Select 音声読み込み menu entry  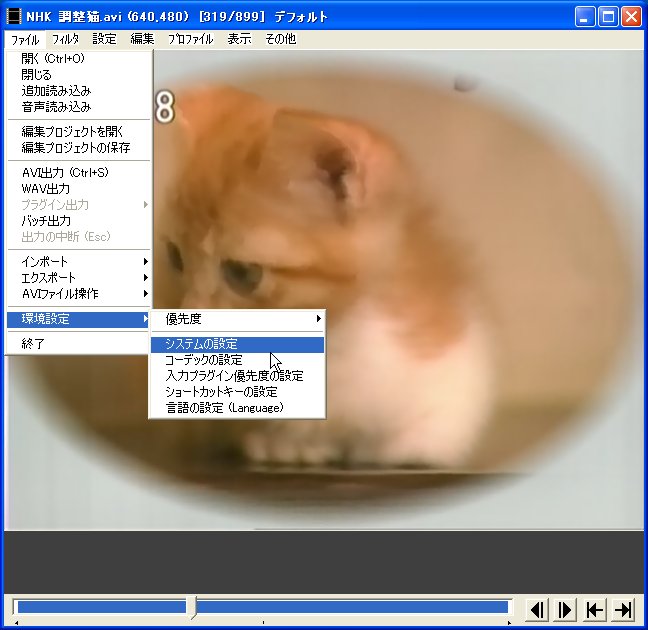coord(79,107)
